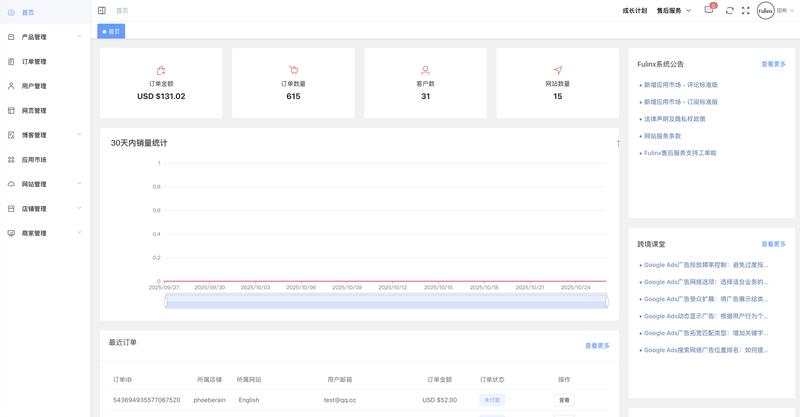Viewport: 800px width, 417px height.
Task: Click the Fulinx user avatar
Action: point(765,11)
